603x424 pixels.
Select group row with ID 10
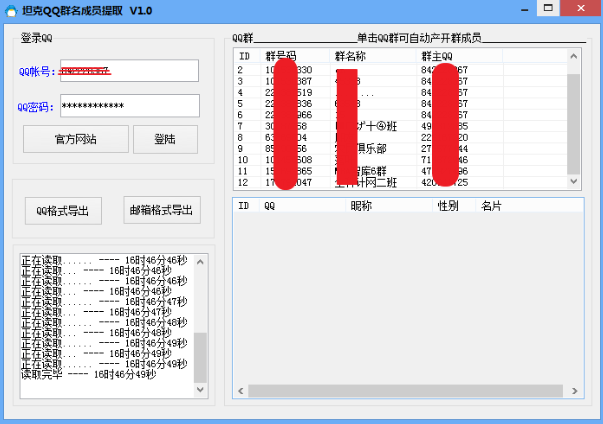pos(400,160)
